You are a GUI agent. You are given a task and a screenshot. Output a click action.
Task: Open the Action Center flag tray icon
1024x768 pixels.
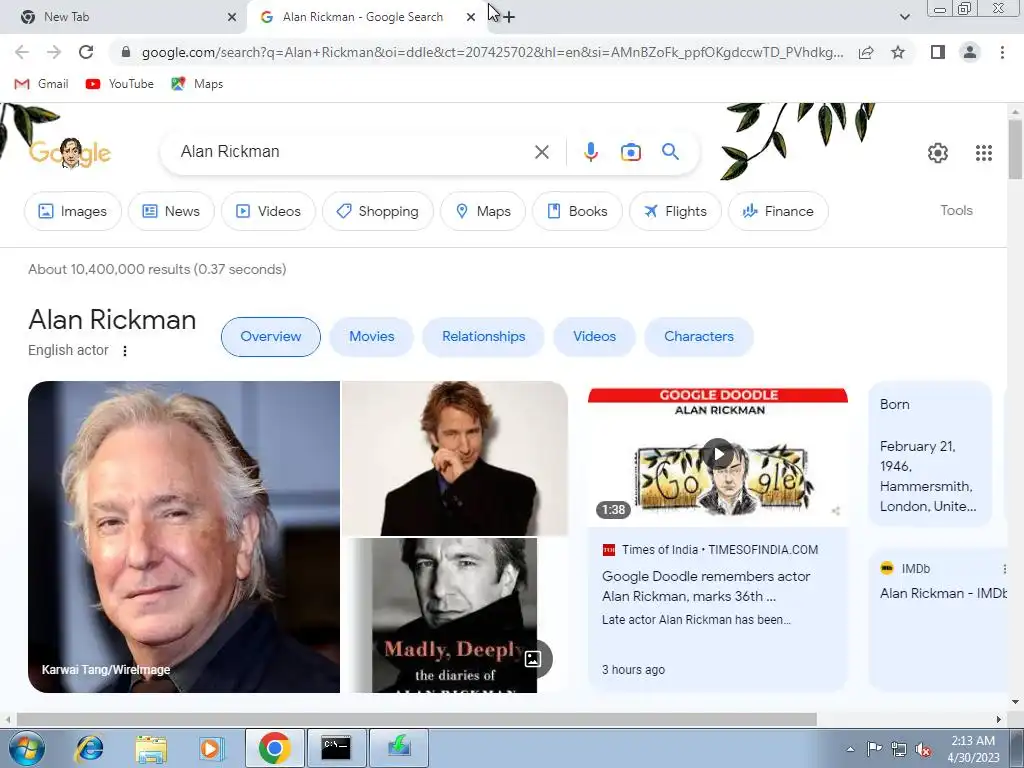[874, 748]
